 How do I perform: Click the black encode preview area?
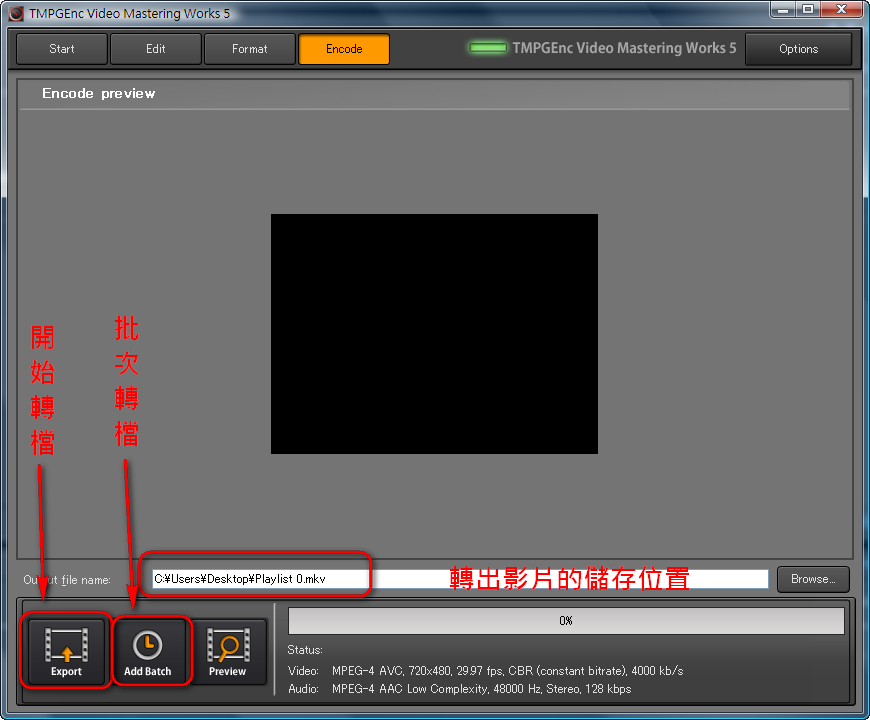point(434,334)
